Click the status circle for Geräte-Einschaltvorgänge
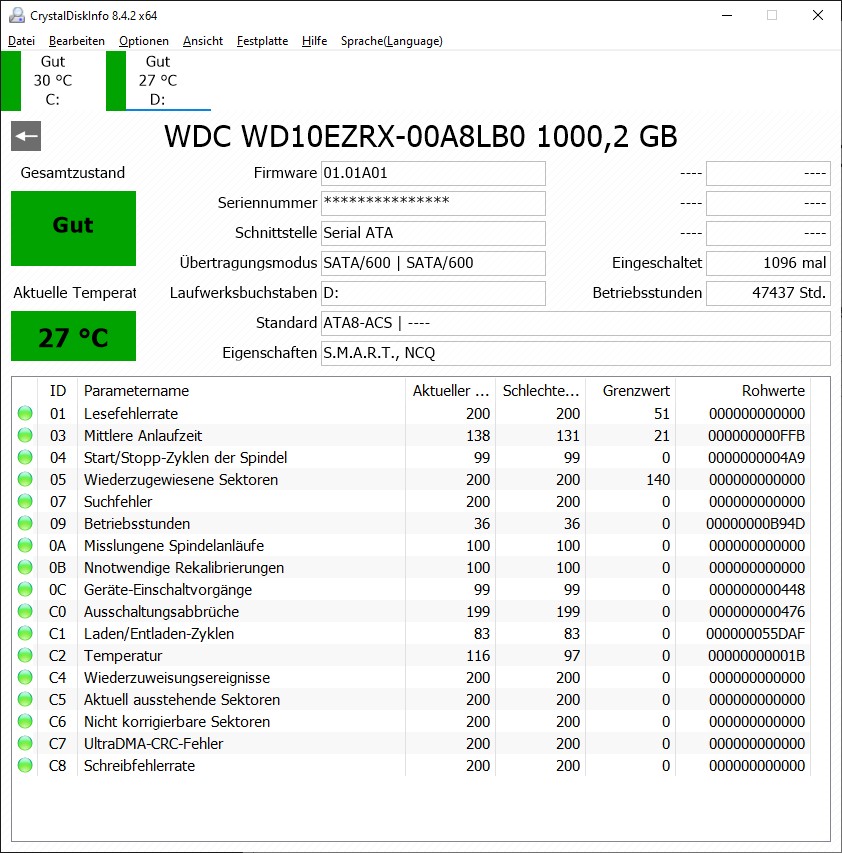The width and height of the screenshot is (842, 853). (x=25, y=590)
